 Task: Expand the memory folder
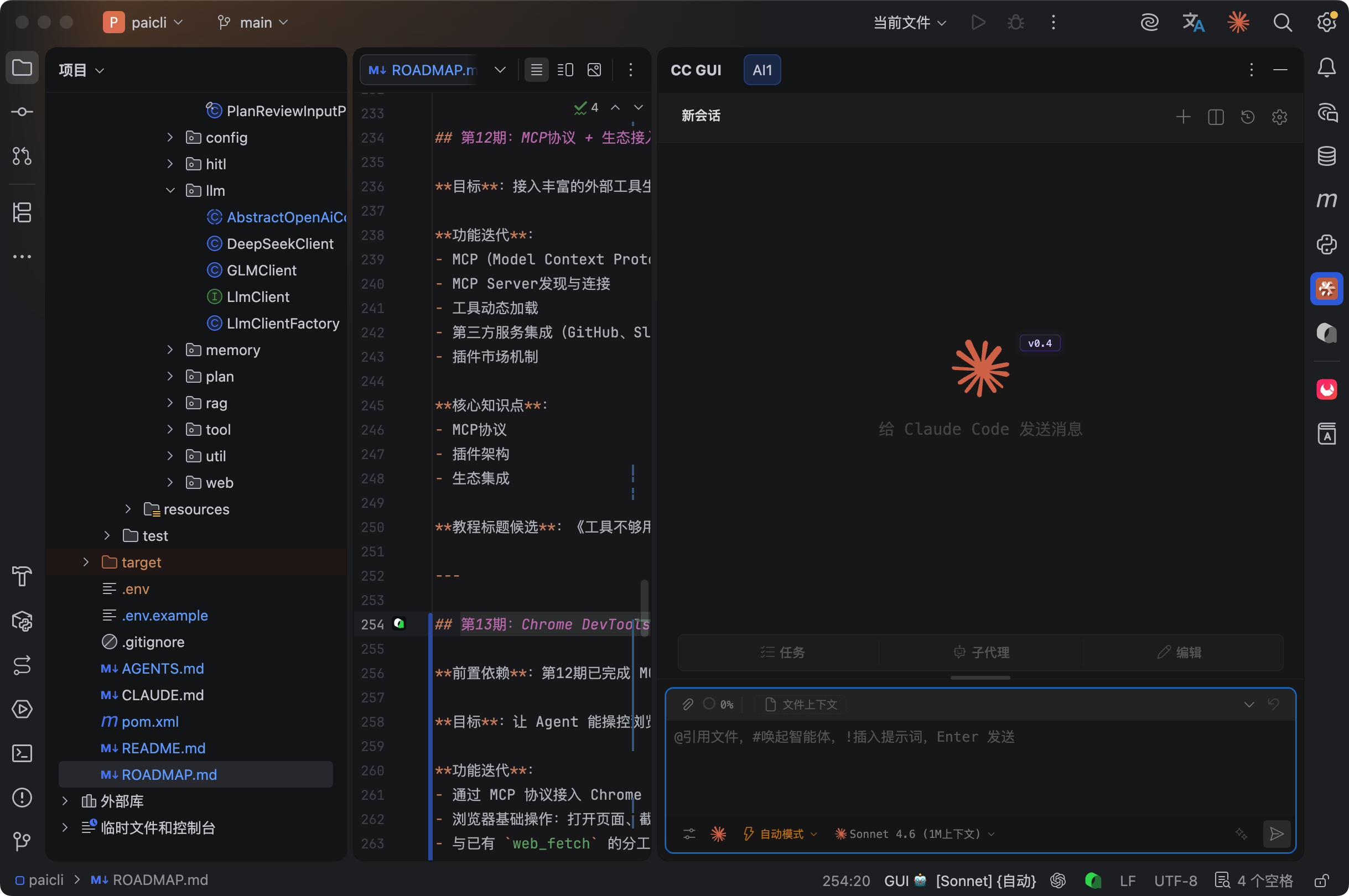(170, 350)
